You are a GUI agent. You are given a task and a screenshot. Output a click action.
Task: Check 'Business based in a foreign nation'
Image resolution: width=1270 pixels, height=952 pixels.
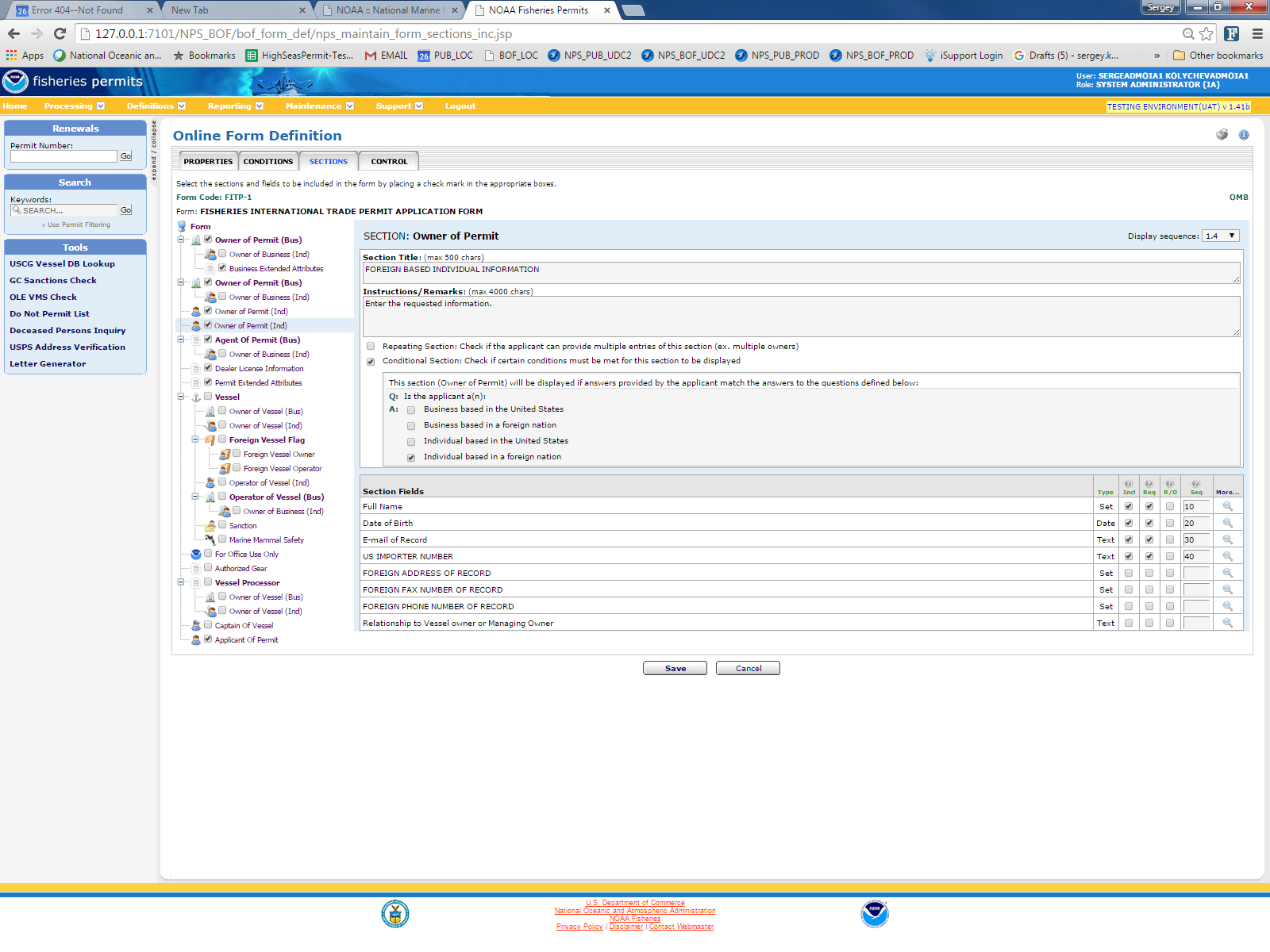[411, 426]
